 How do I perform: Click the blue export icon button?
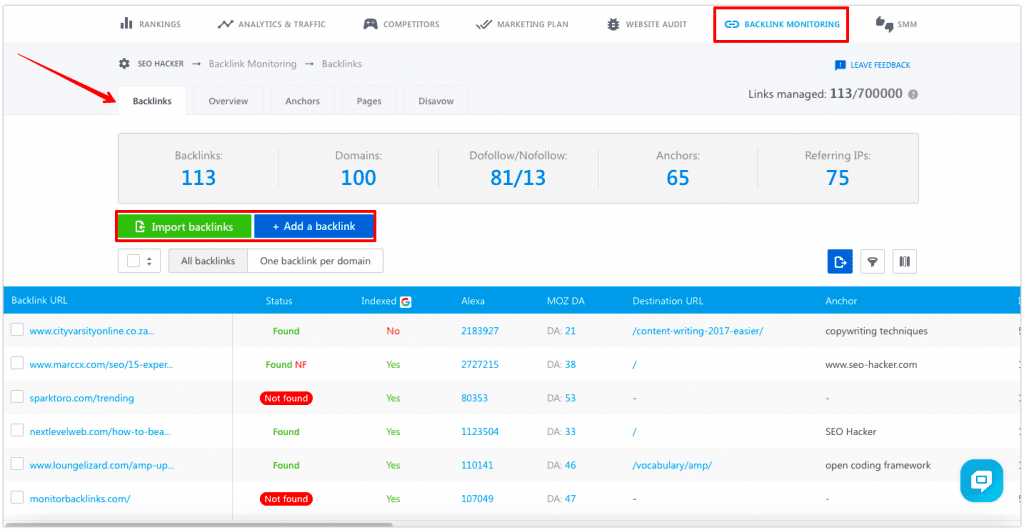pos(839,262)
